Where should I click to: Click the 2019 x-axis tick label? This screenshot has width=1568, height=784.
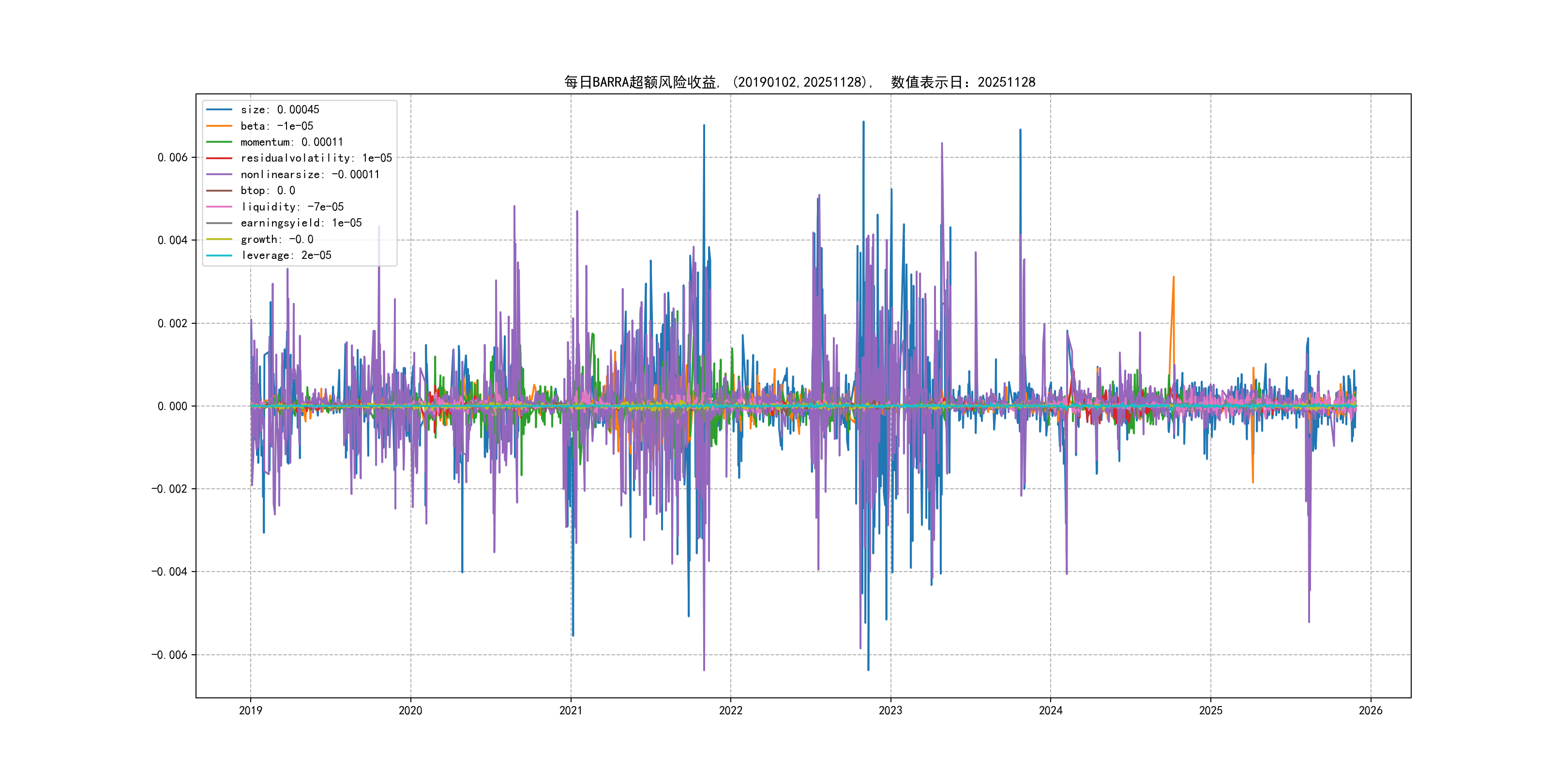pos(250,710)
